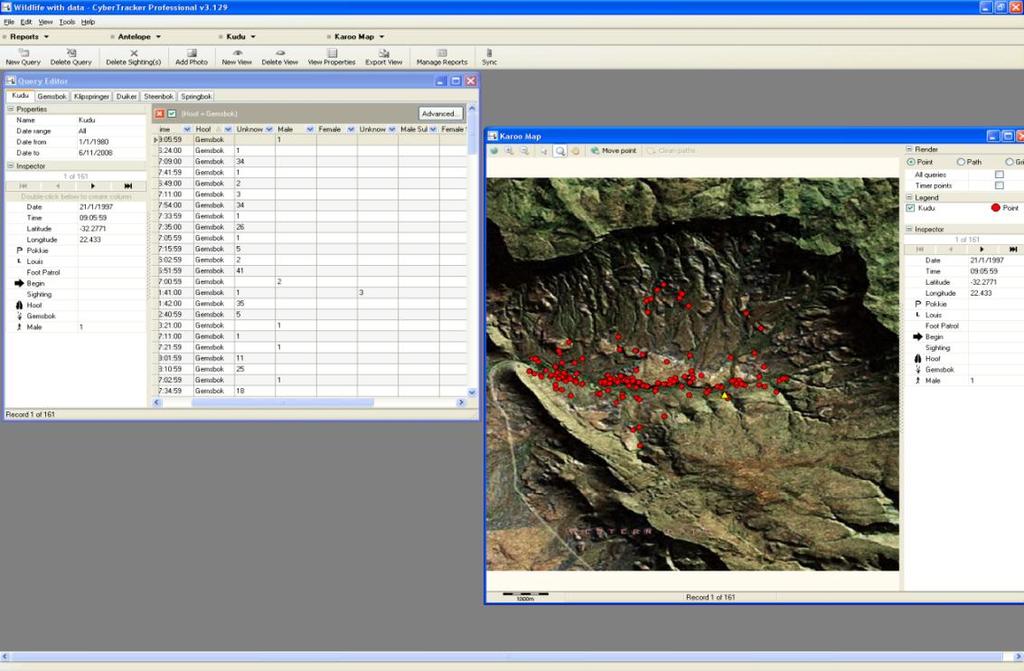Image resolution: width=1024 pixels, height=671 pixels.
Task: Open the Karoo Map dropdown
Action: tap(359, 37)
